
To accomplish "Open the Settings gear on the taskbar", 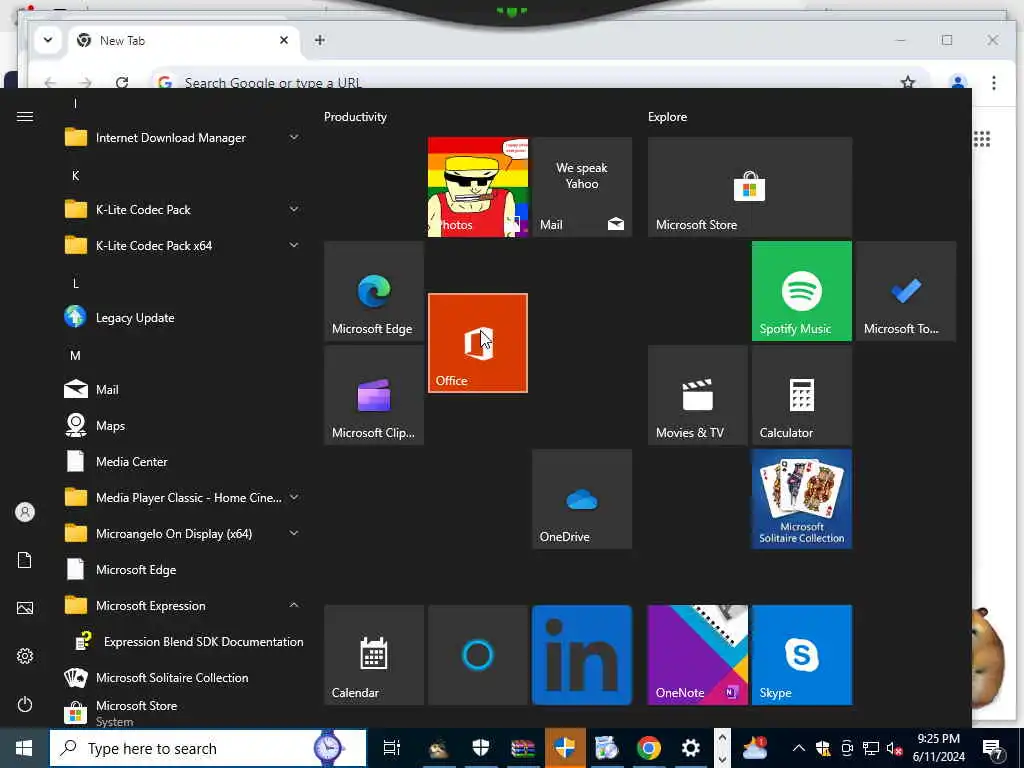I will [690, 748].
